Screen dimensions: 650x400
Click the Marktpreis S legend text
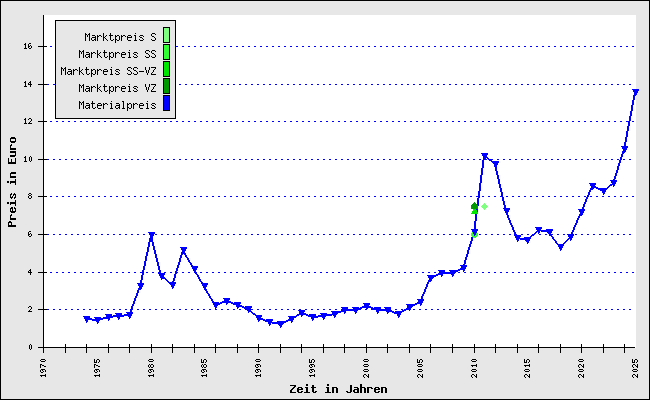pyautogui.click(x=120, y=37)
